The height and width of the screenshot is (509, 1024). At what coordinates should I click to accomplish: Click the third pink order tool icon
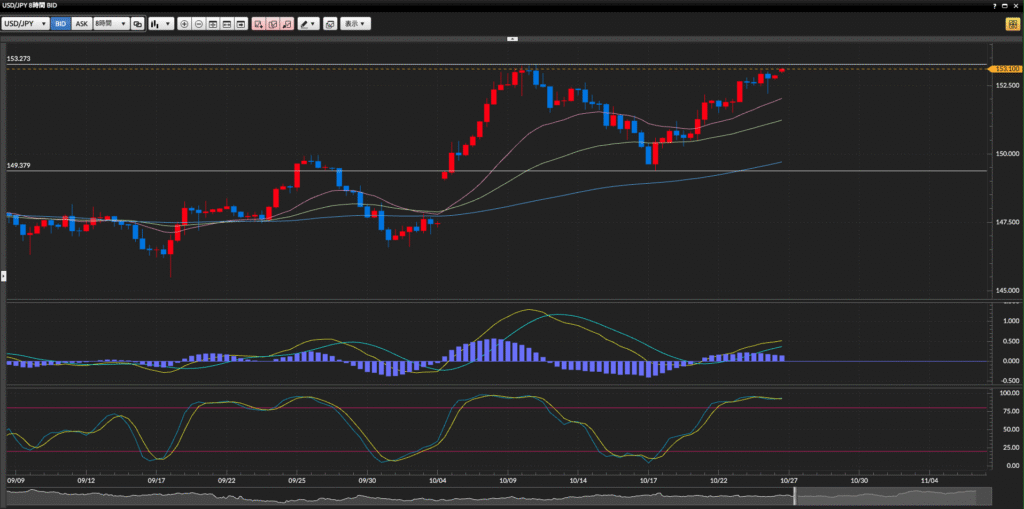[x=287, y=23]
